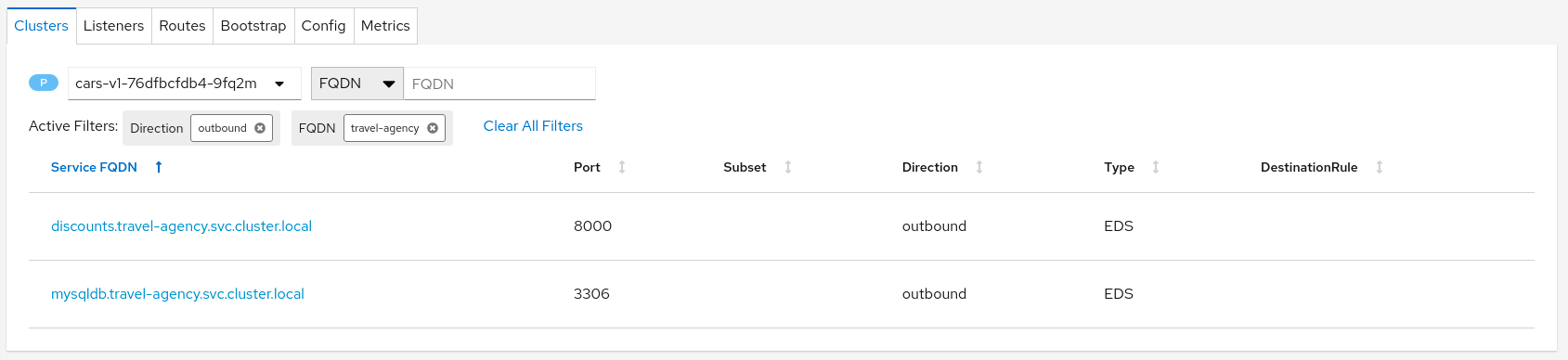Sort table by Type column icon
1568x360 pixels.
[1156, 167]
